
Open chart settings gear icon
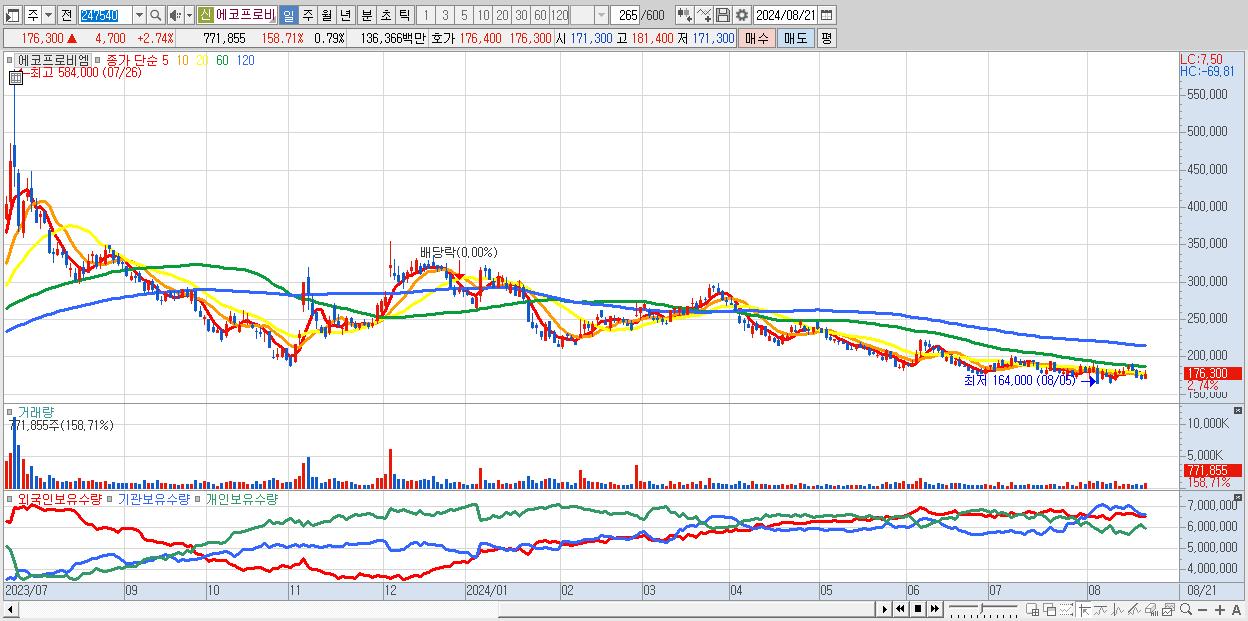pos(741,15)
